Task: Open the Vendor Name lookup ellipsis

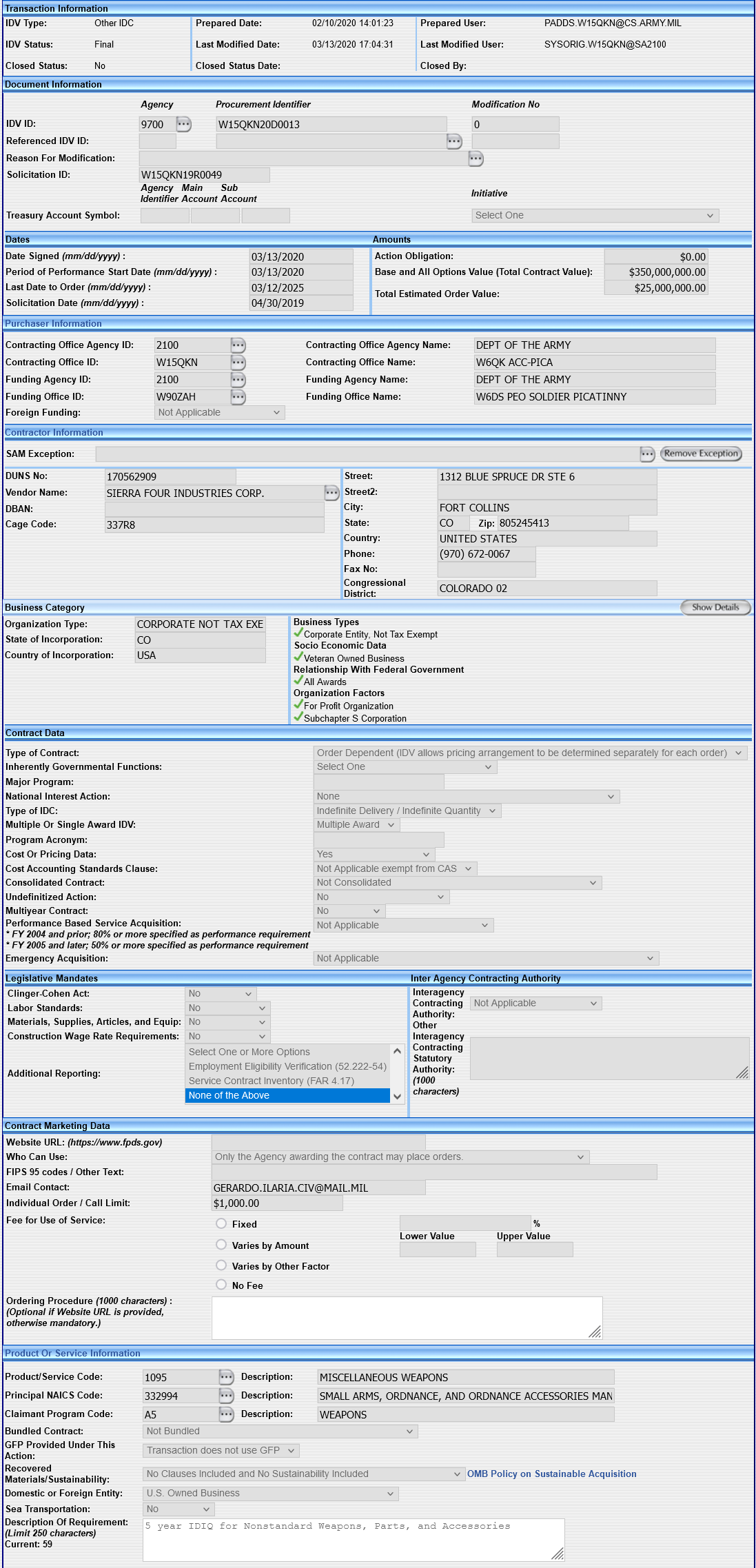Action: 332,493
